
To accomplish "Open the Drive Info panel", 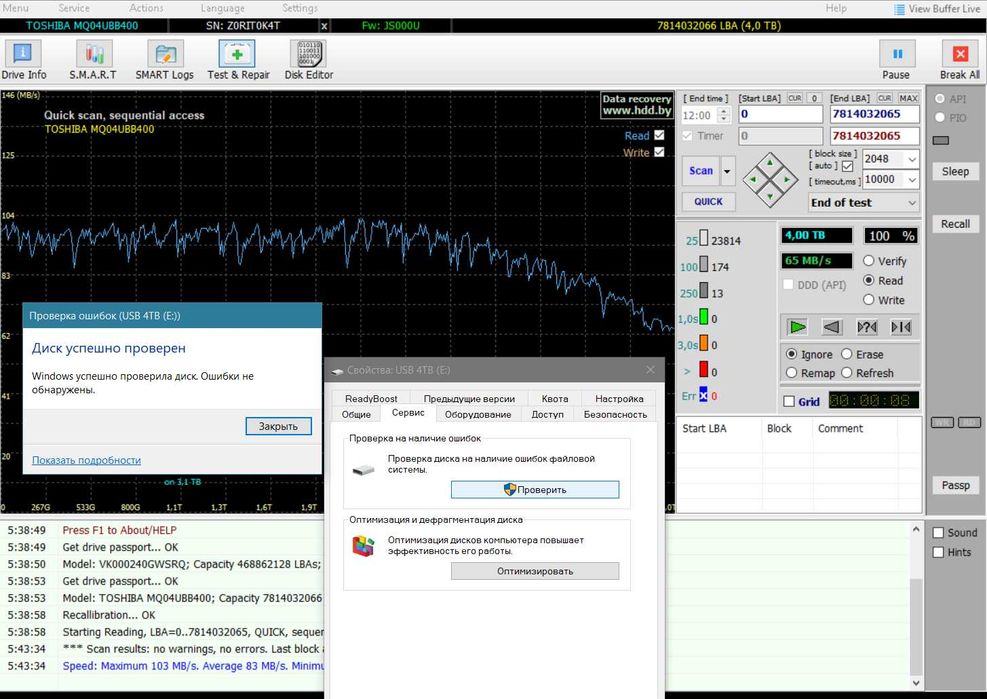I will pyautogui.click(x=23, y=60).
